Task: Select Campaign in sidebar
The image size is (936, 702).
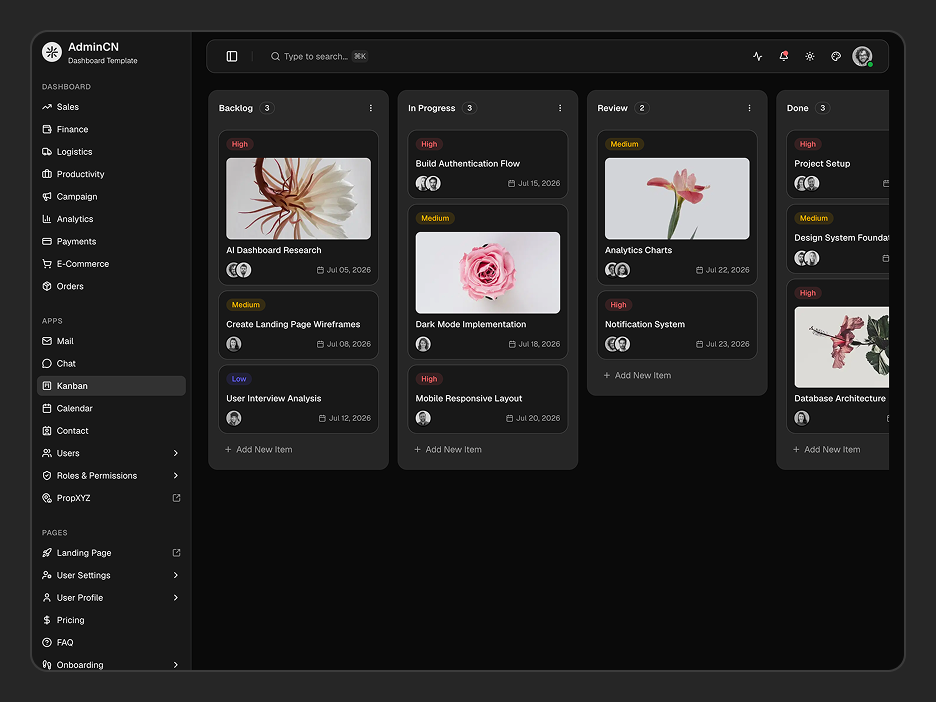Action: tap(111, 196)
